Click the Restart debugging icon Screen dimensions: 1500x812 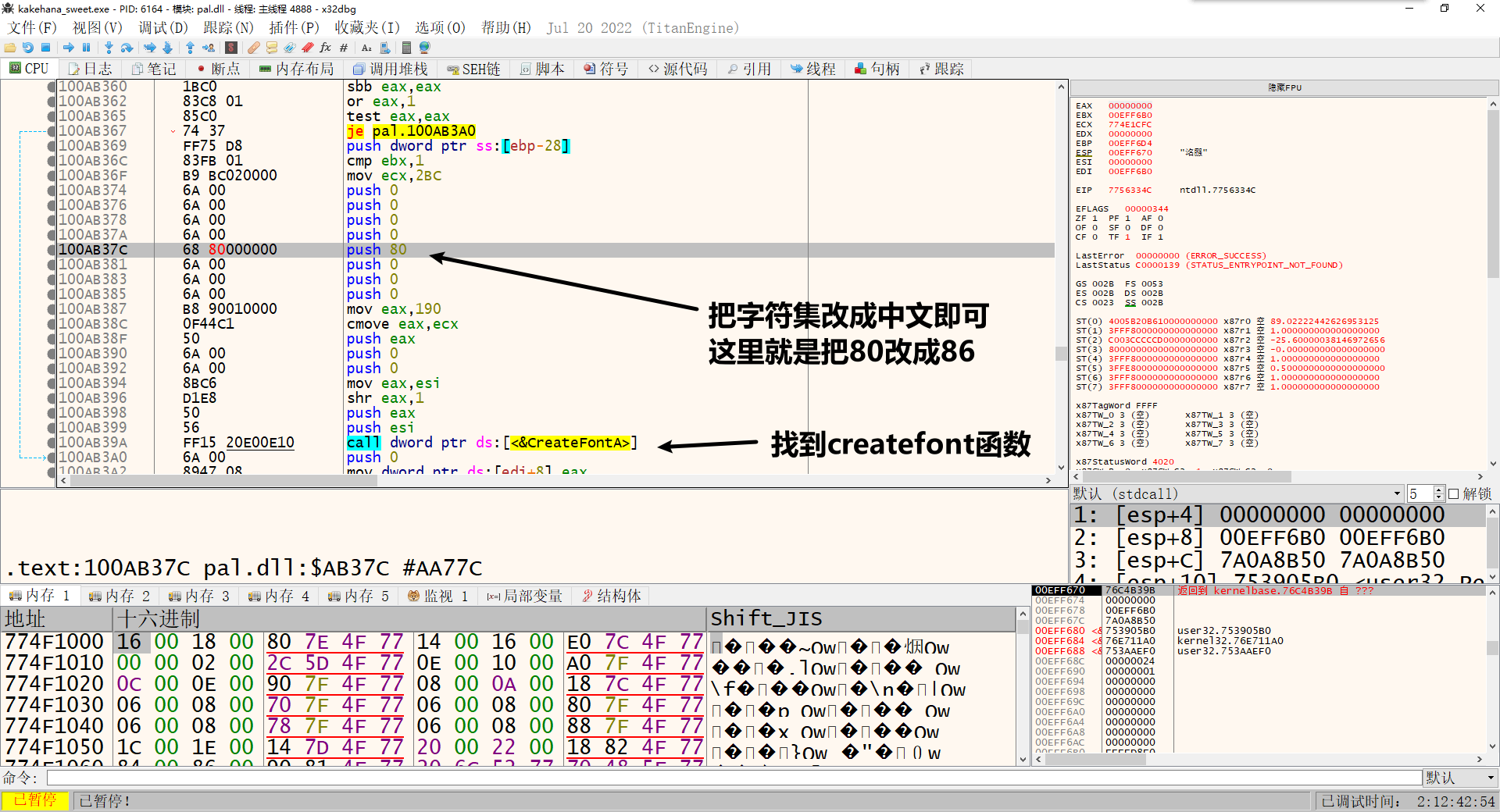point(28,48)
